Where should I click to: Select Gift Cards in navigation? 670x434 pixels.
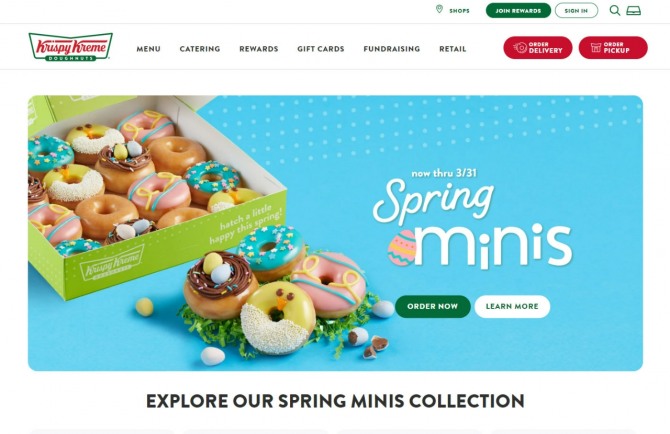(320, 49)
